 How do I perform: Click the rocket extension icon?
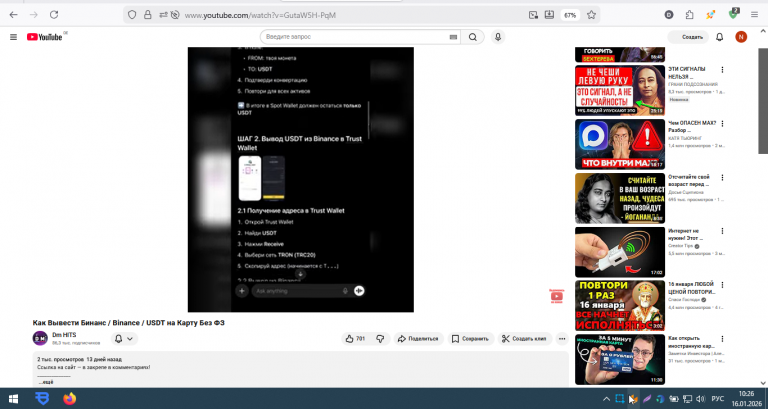[710, 15]
